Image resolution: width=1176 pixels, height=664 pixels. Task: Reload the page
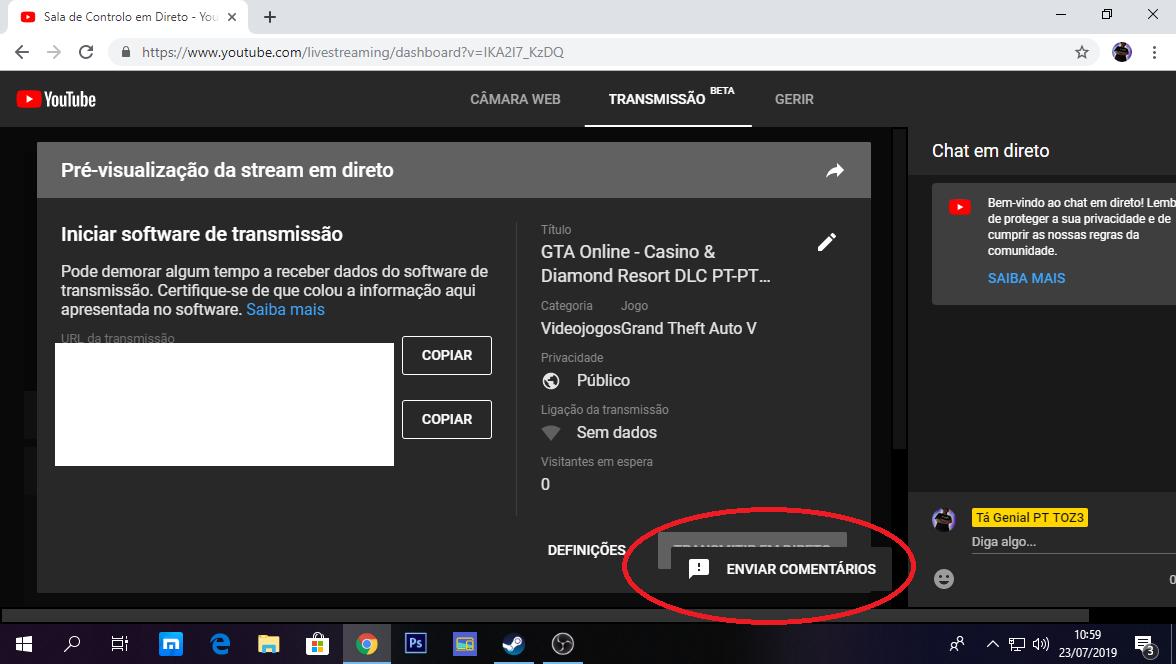(x=86, y=52)
